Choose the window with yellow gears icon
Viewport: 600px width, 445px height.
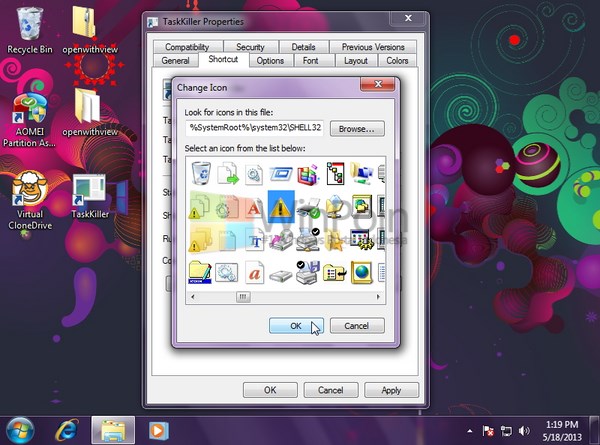[362, 240]
